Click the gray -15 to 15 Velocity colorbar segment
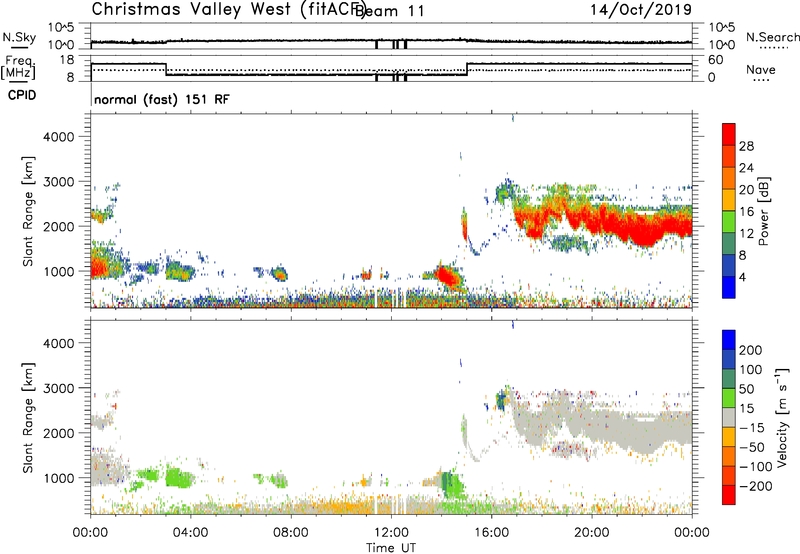This screenshot has height=554, width=800. [729, 418]
